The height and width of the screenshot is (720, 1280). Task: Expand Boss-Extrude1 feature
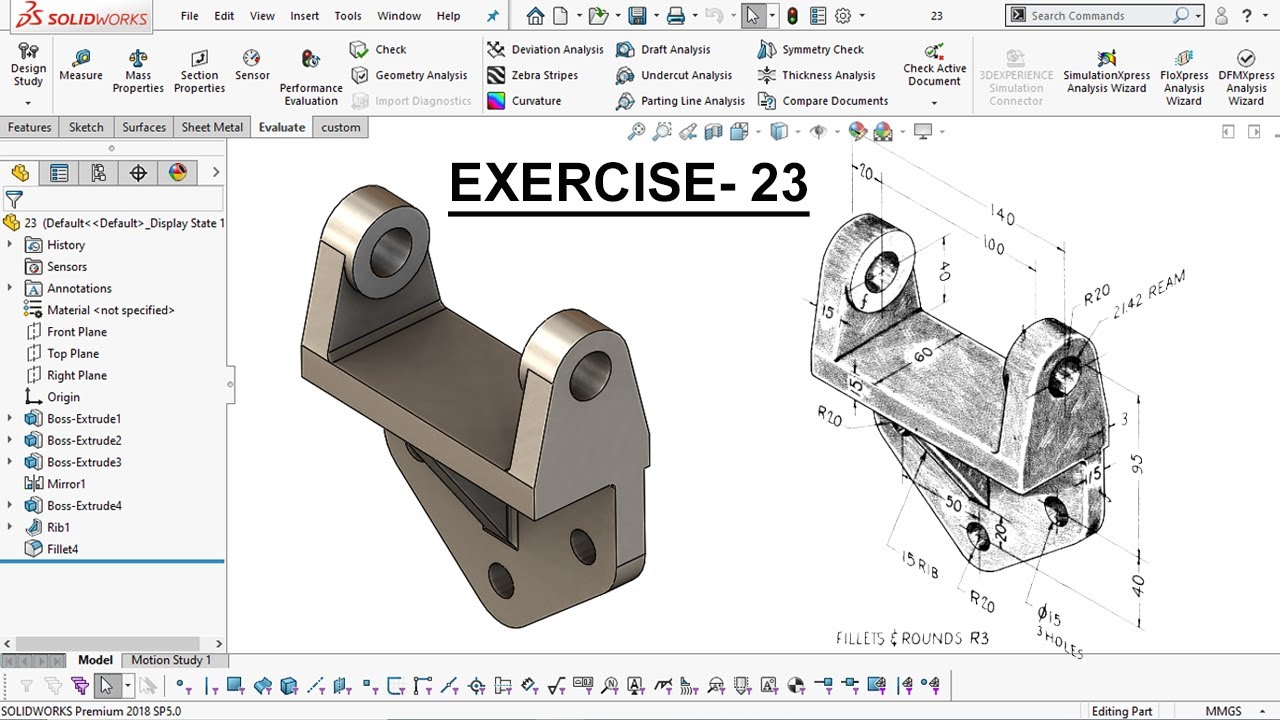(10, 419)
